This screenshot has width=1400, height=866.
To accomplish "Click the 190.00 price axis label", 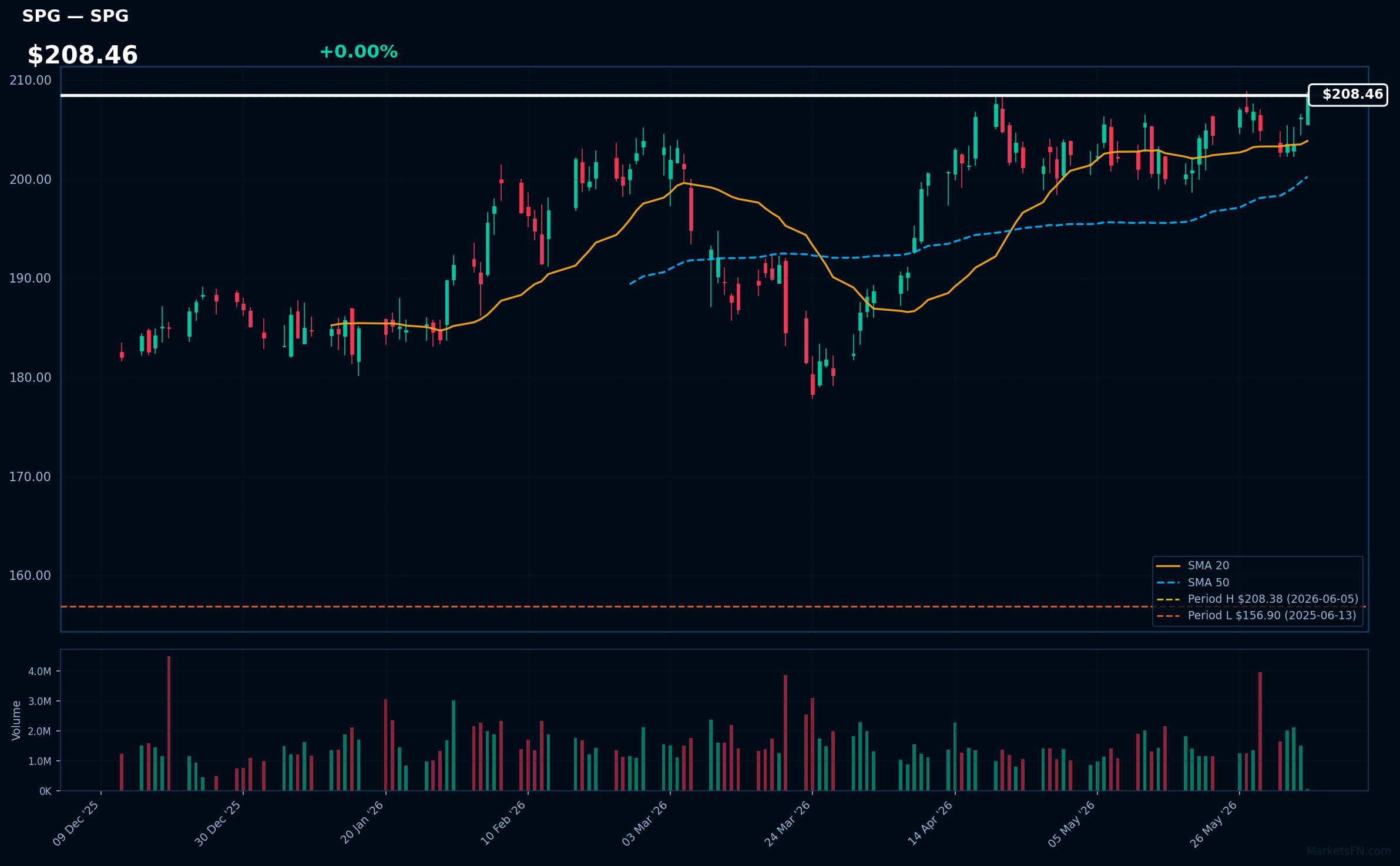I will point(31,278).
